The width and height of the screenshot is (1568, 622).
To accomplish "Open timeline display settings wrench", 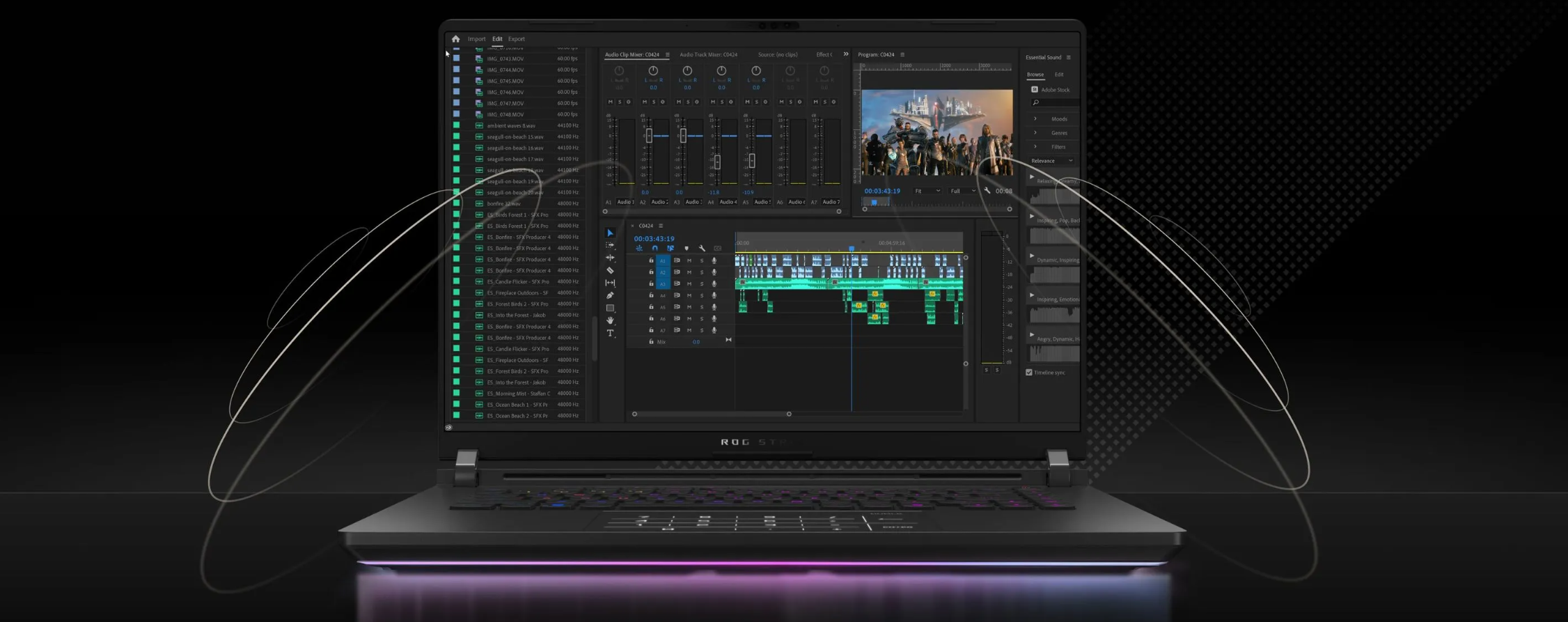I will pyautogui.click(x=702, y=249).
